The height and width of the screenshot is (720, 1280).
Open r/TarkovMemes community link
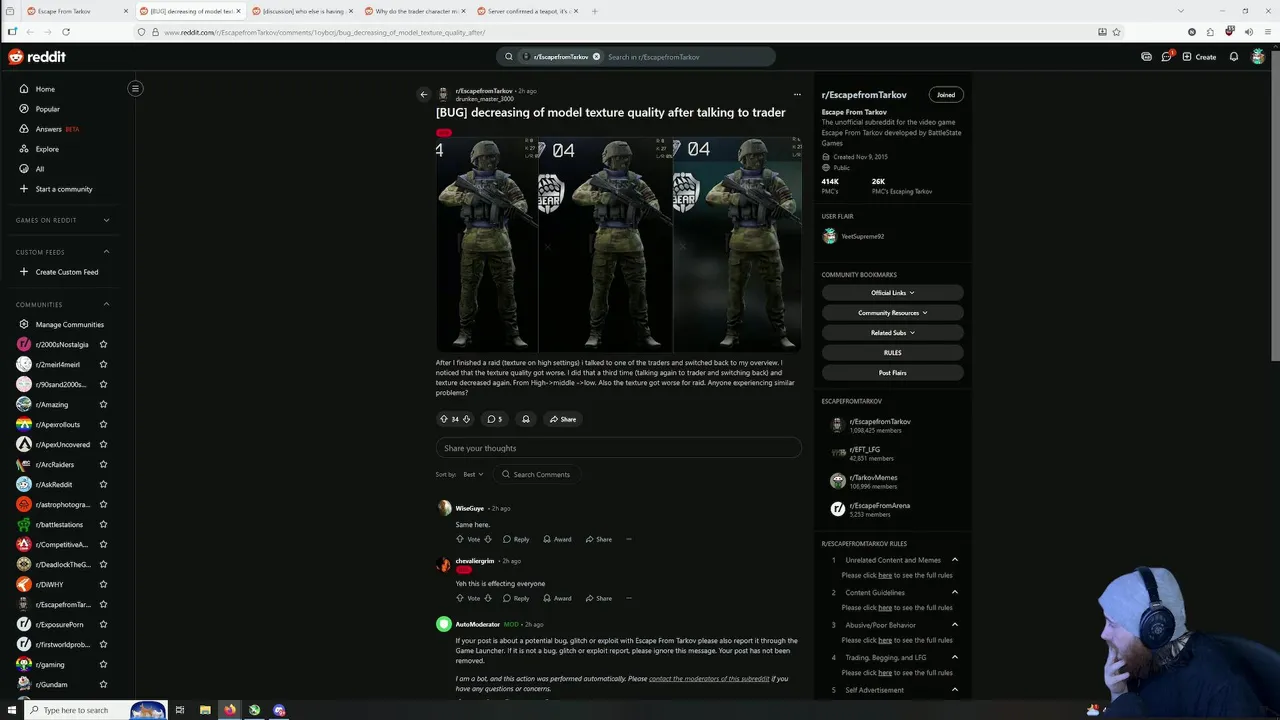873,478
